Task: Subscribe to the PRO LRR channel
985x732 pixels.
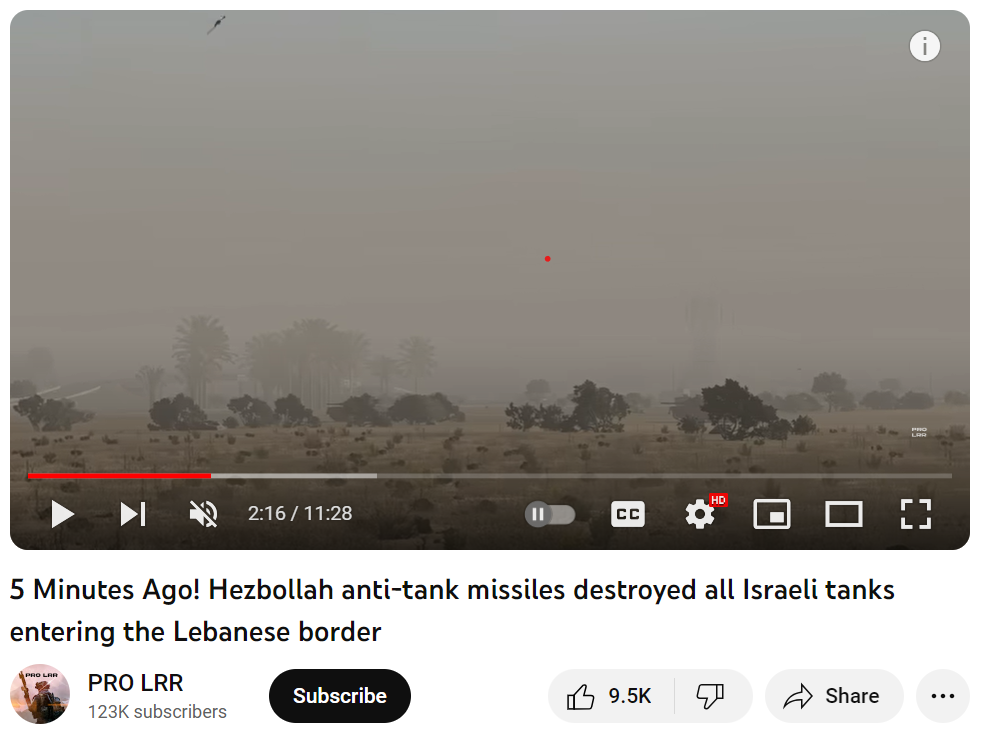Action: 340,696
